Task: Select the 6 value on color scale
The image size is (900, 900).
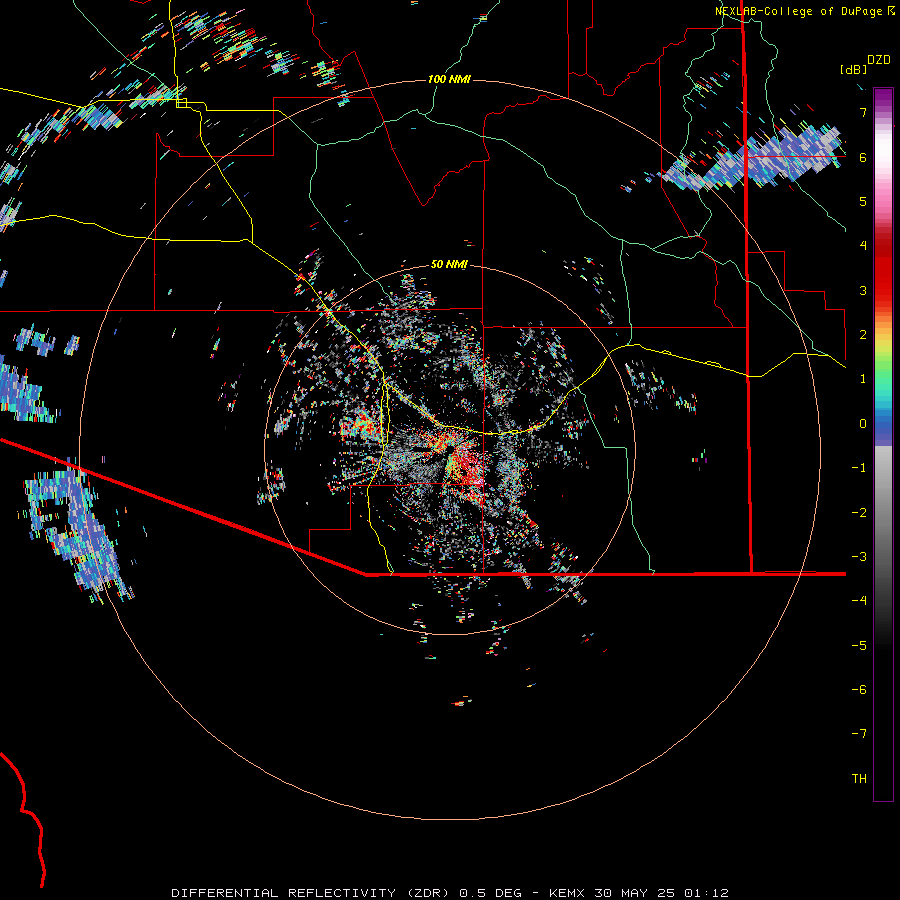Action: pos(863,157)
